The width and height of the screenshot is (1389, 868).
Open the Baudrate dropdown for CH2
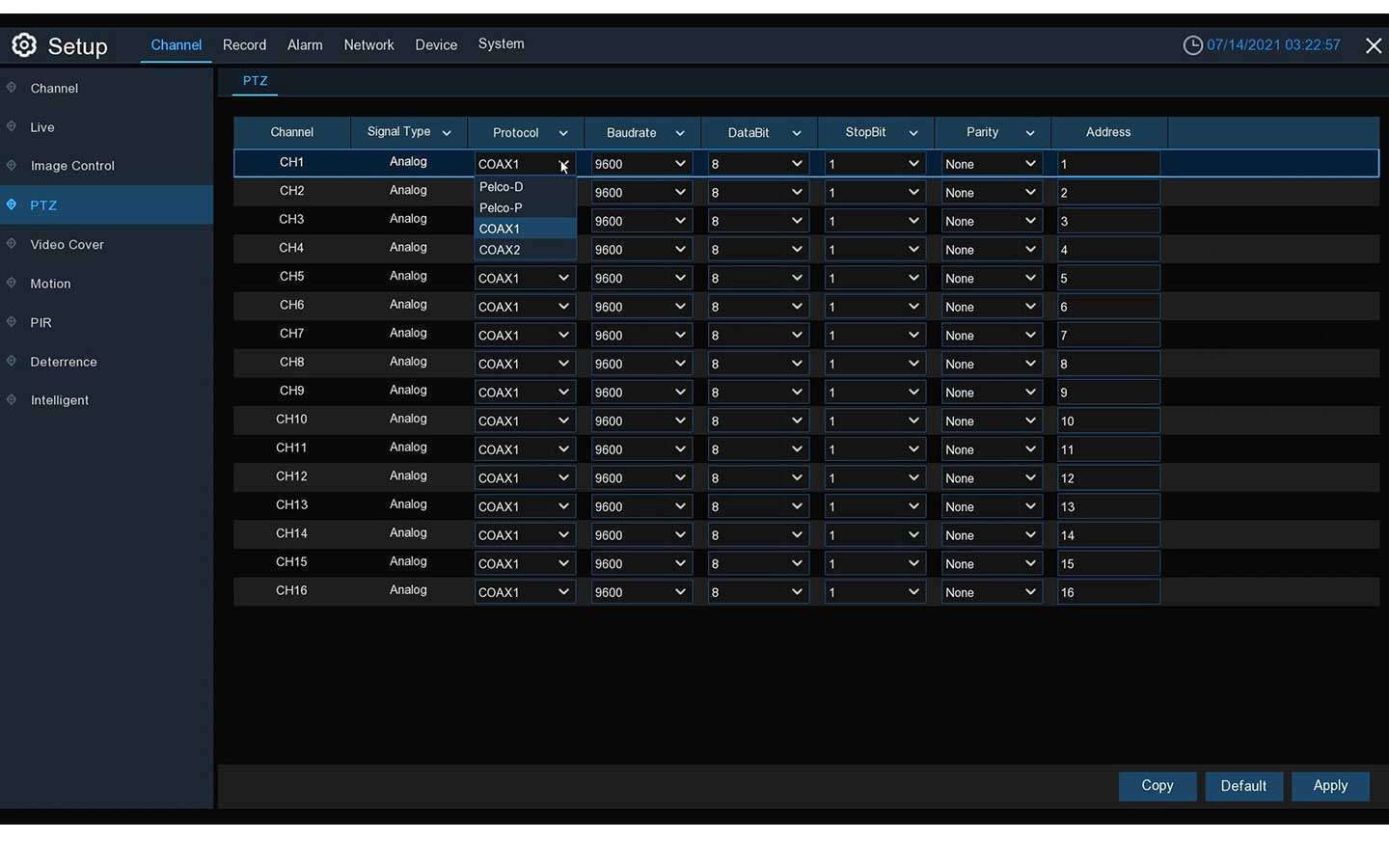click(640, 192)
